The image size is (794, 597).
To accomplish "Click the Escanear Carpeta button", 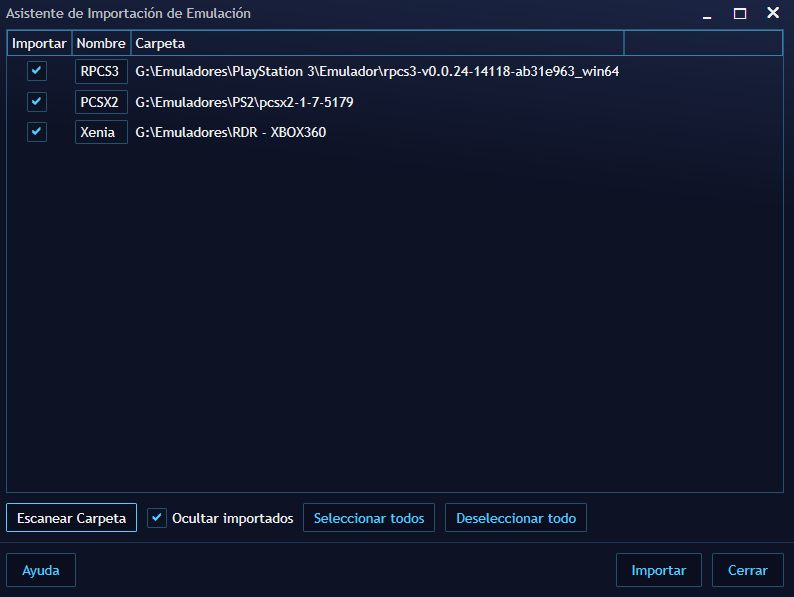I will pyautogui.click(x=71, y=518).
